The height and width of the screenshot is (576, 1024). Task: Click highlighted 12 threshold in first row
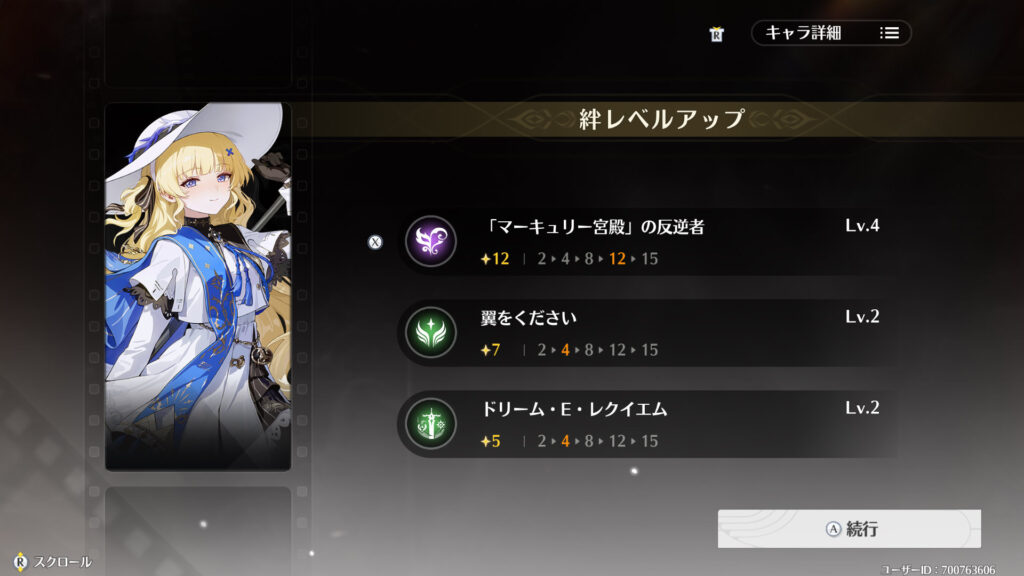[x=617, y=259]
